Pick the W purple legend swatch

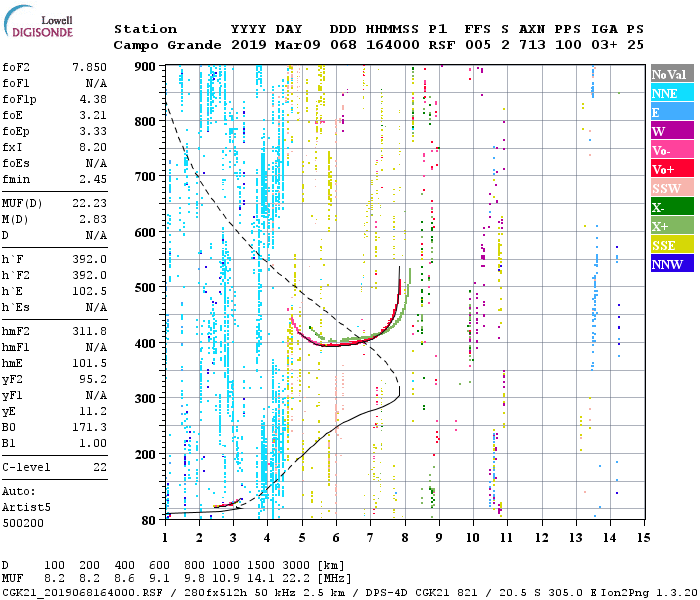click(672, 130)
